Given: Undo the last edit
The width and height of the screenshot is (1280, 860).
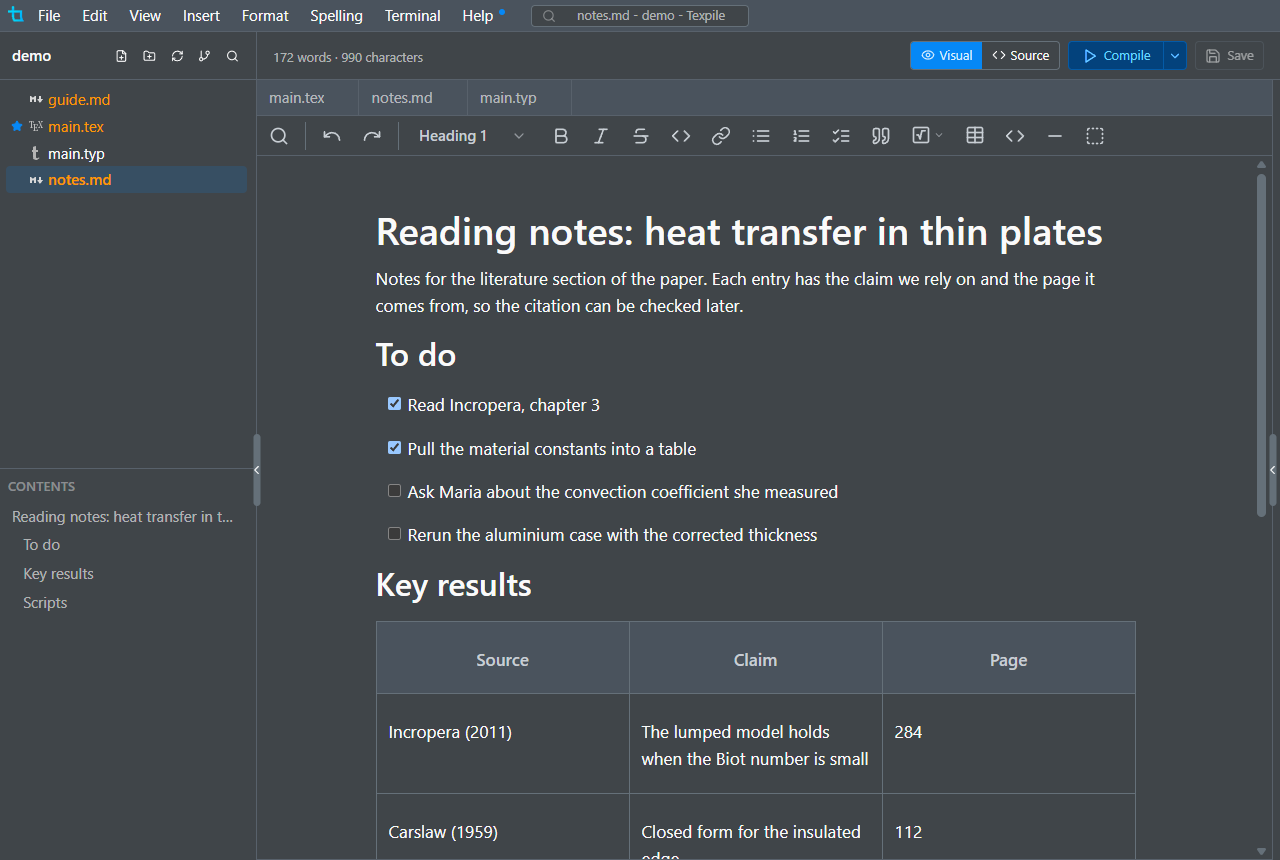Looking at the screenshot, I should (332, 136).
